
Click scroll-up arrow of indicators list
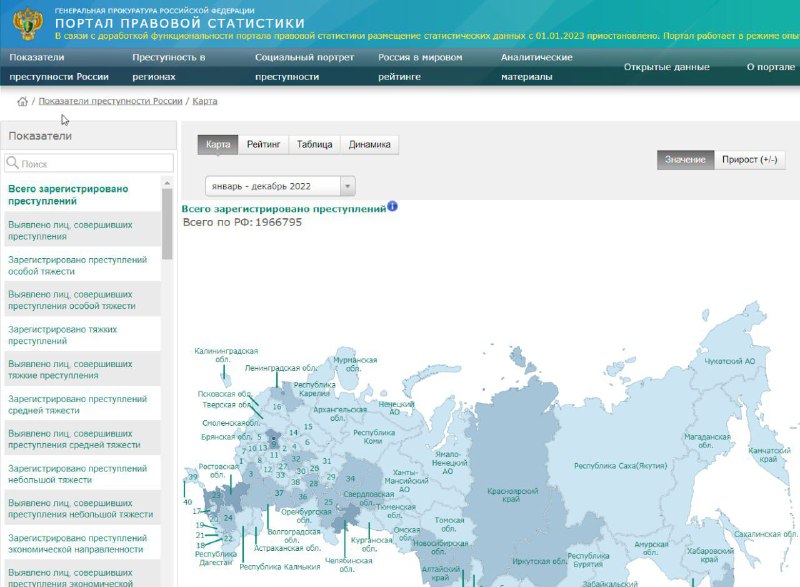coord(167,183)
